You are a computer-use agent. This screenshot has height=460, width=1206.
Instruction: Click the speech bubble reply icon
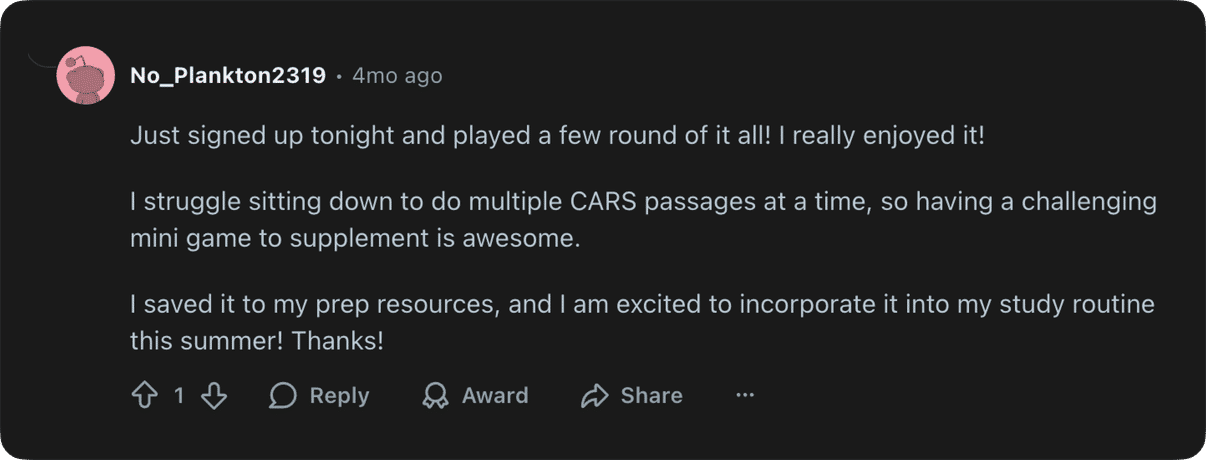(283, 396)
